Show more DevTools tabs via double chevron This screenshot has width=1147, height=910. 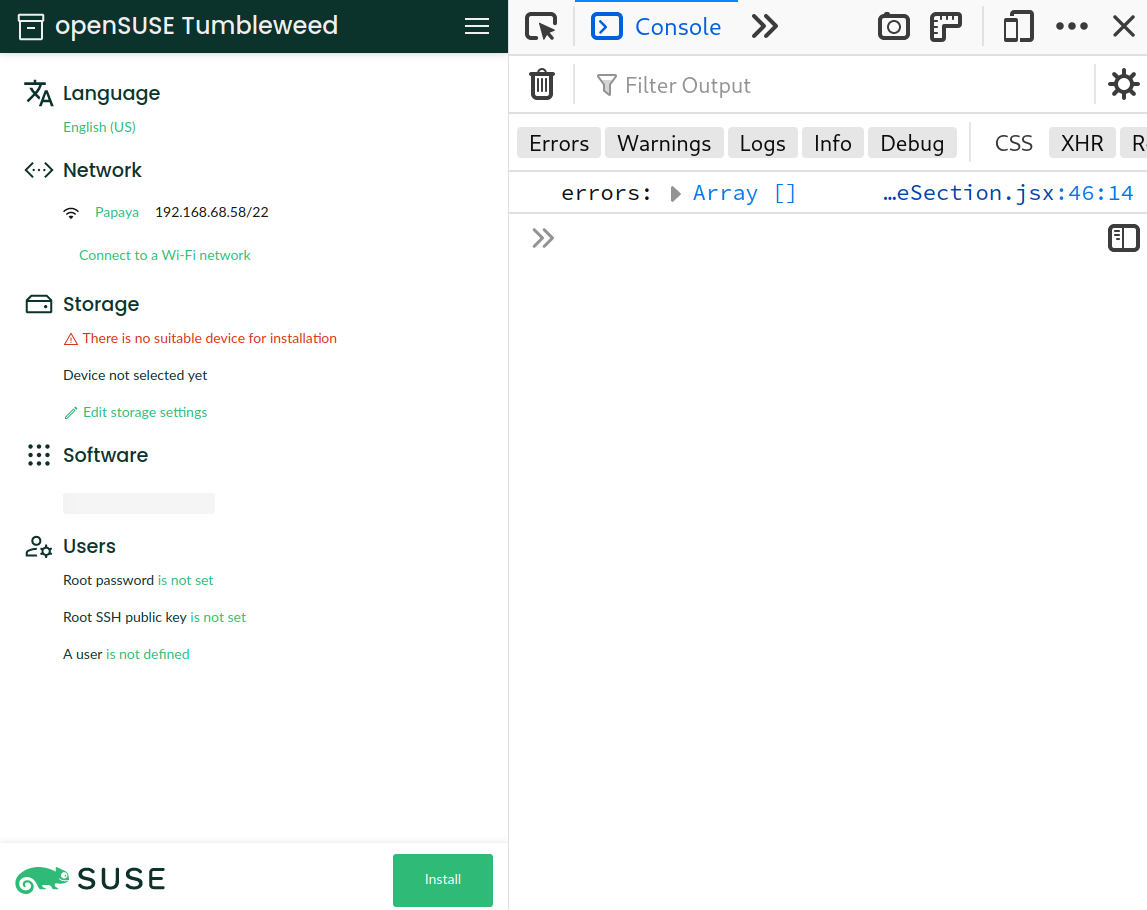pos(764,27)
